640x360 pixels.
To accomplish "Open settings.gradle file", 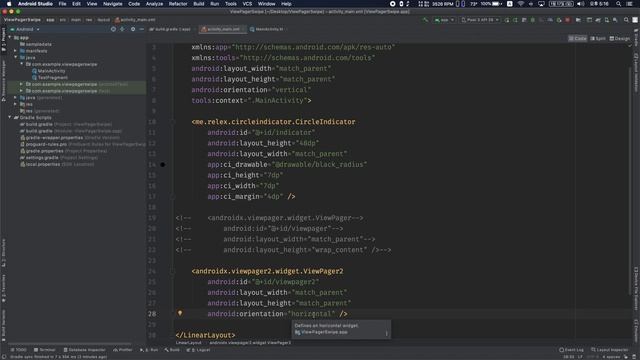I will [59, 158].
